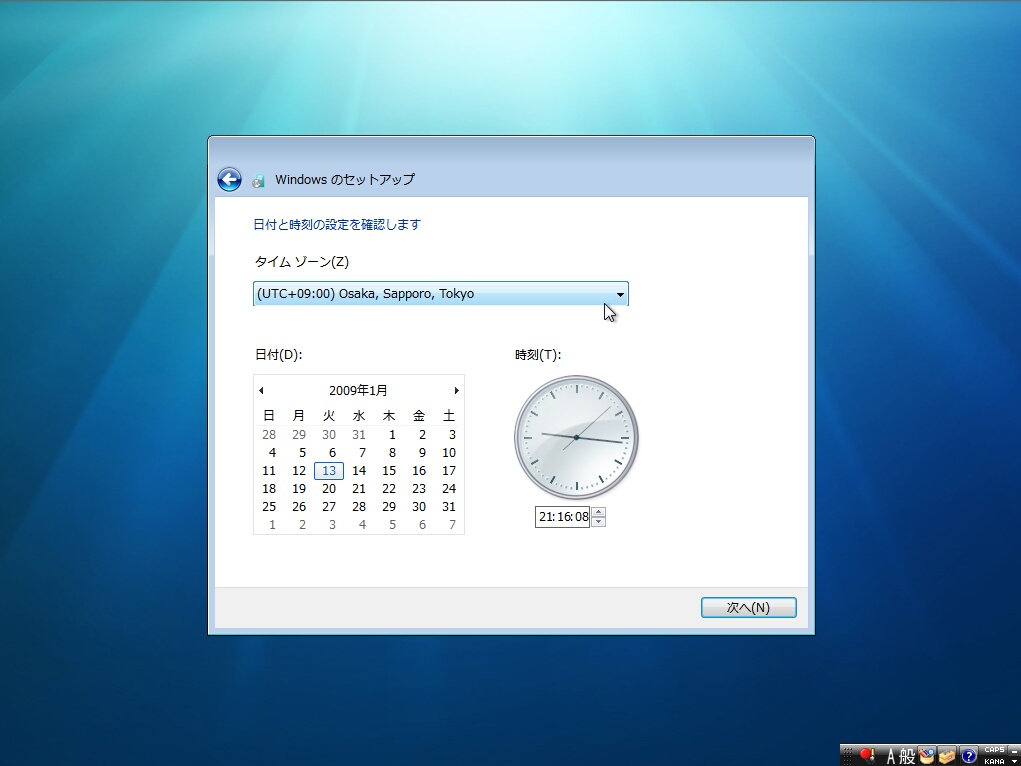Choose date 23 in the calendar
Screen dimensions: 1021x766
(x=419, y=489)
